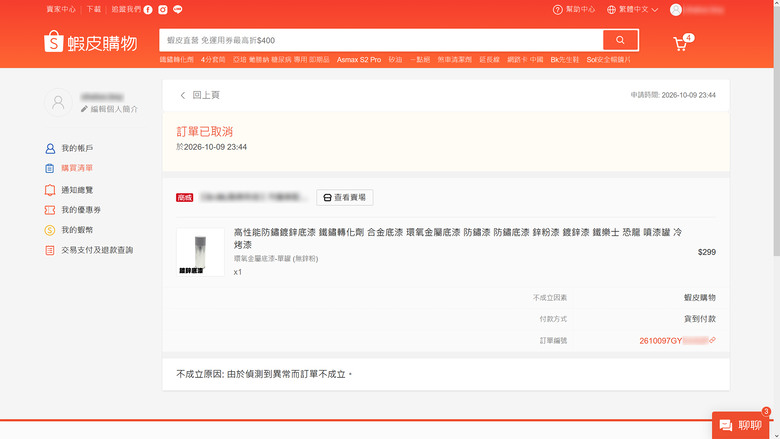Viewport: 780px width, 439px height.
Task: Click order number 2610097GY
Action: pos(660,341)
